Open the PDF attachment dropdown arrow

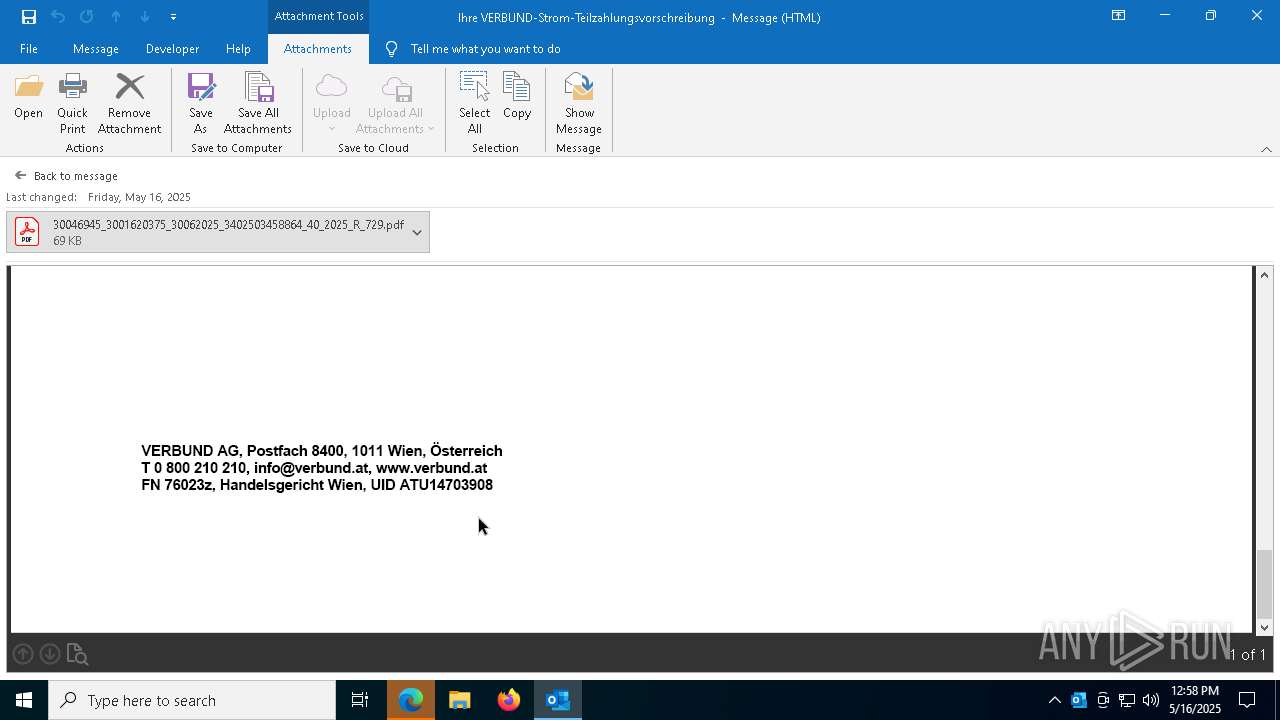(417, 232)
